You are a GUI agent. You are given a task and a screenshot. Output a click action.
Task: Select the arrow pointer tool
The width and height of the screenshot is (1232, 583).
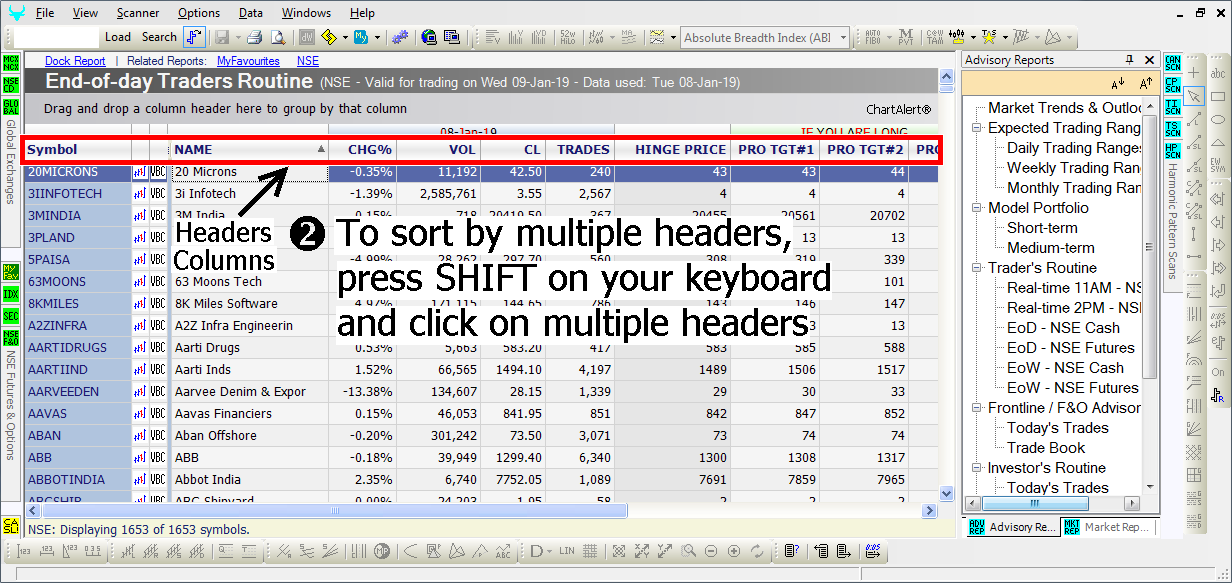click(x=1193, y=96)
